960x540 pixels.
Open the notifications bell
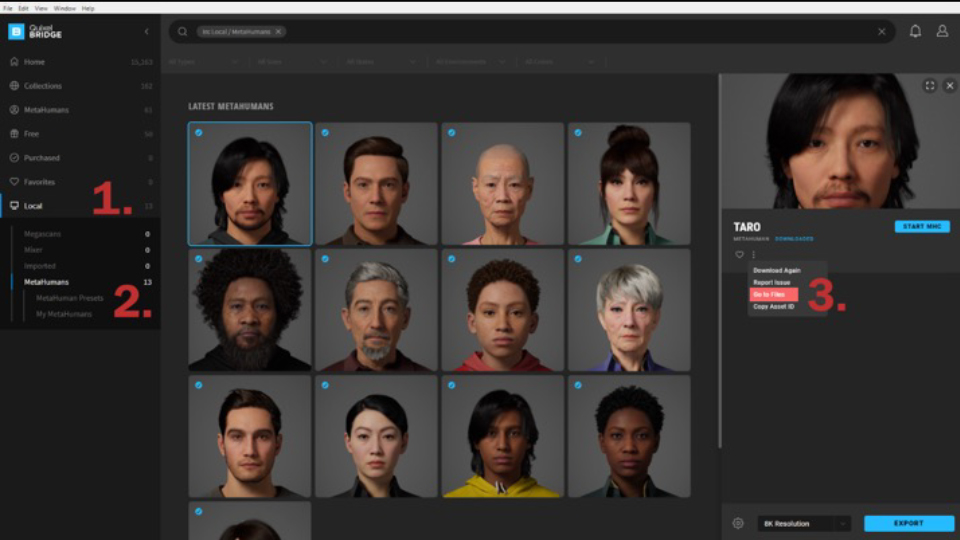tap(915, 31)
